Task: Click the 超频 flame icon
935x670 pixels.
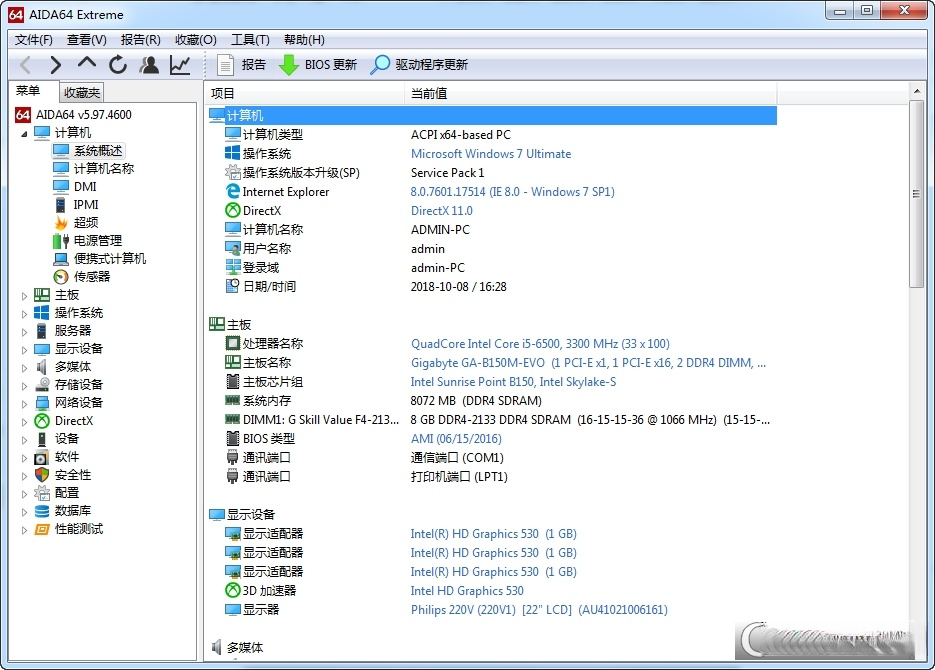Action: coord(61,223)
